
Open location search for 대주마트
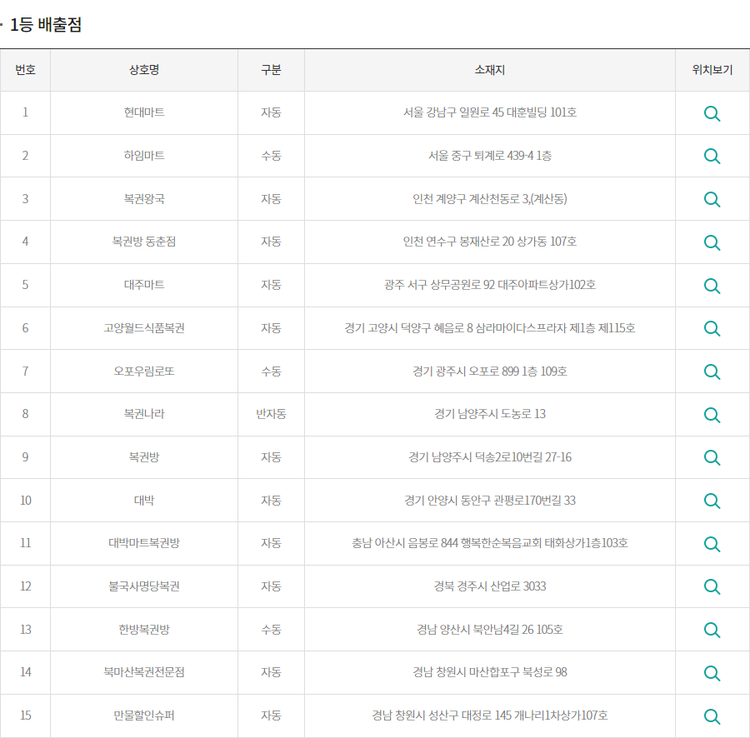(712, 286)
